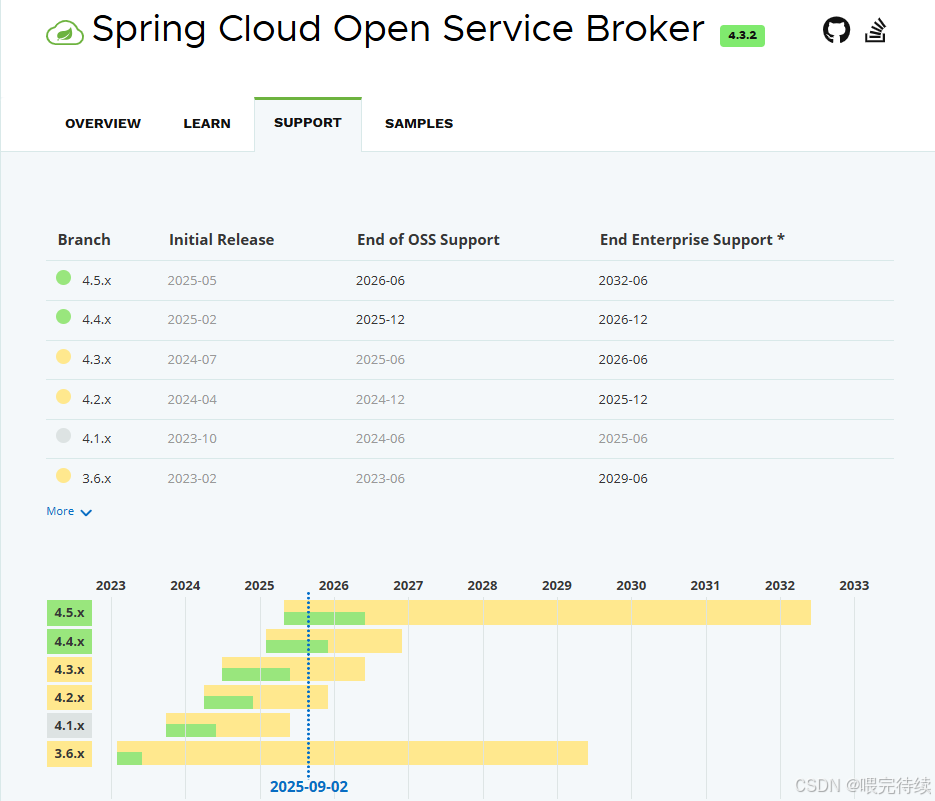
Task: Click the 4.1.x branch name in table
Action: point(97,438)
